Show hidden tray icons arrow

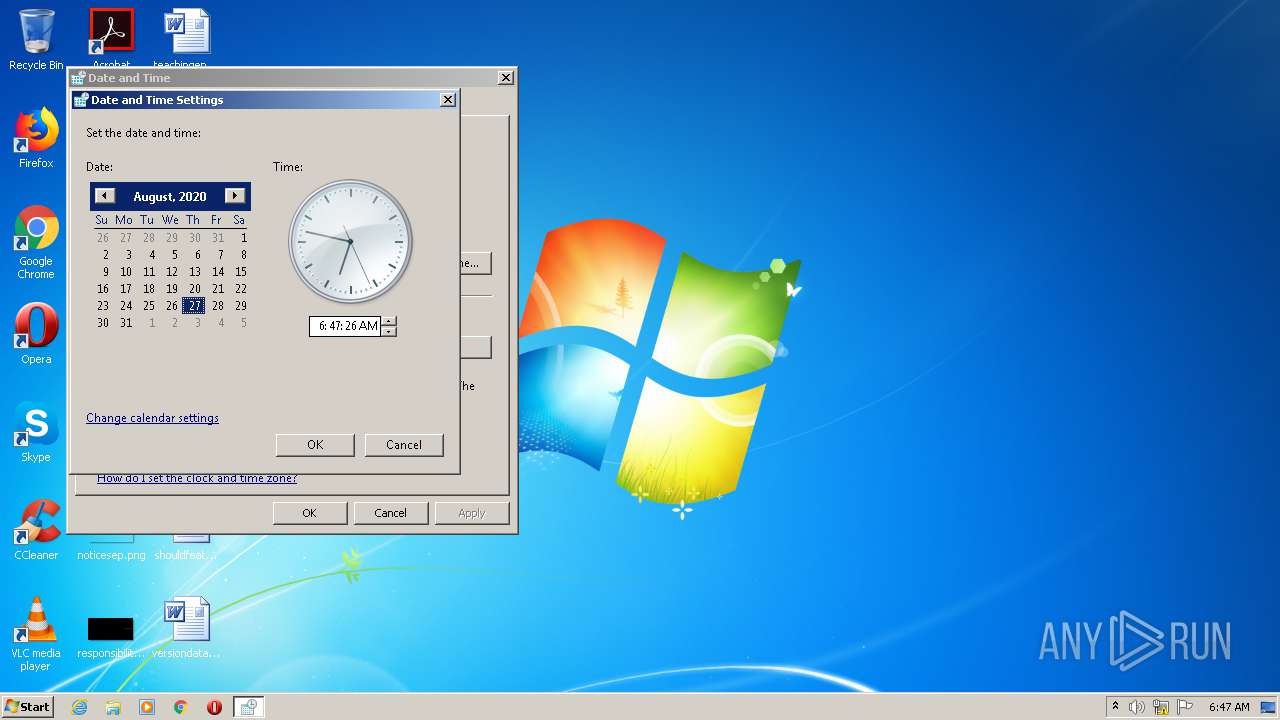(1115, 707)
